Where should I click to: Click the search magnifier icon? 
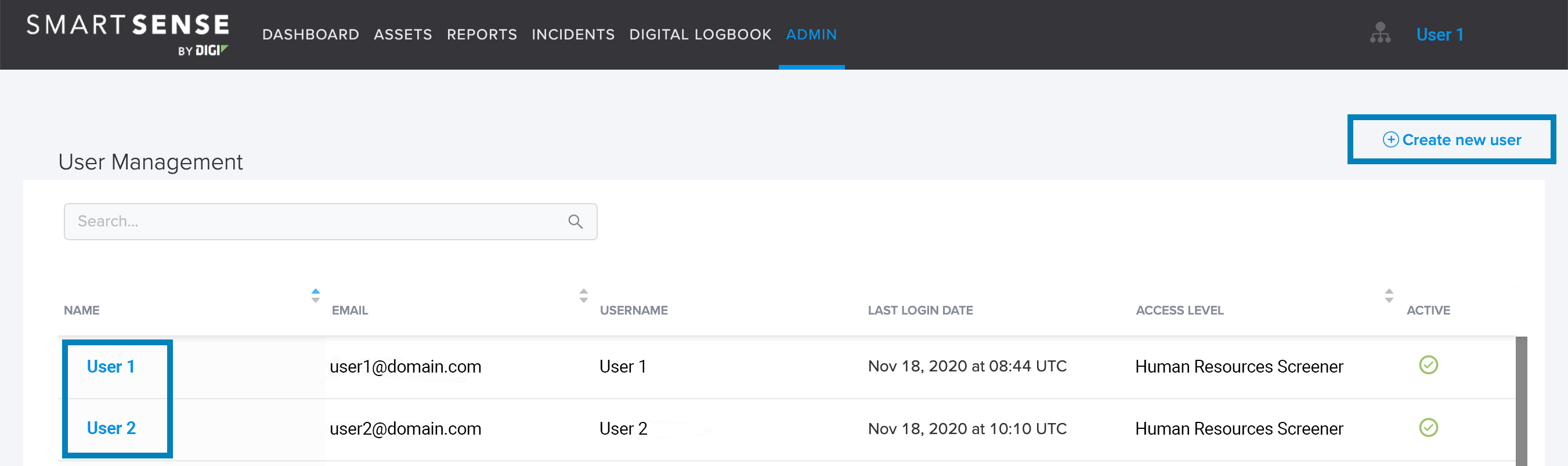coord(575,222)
